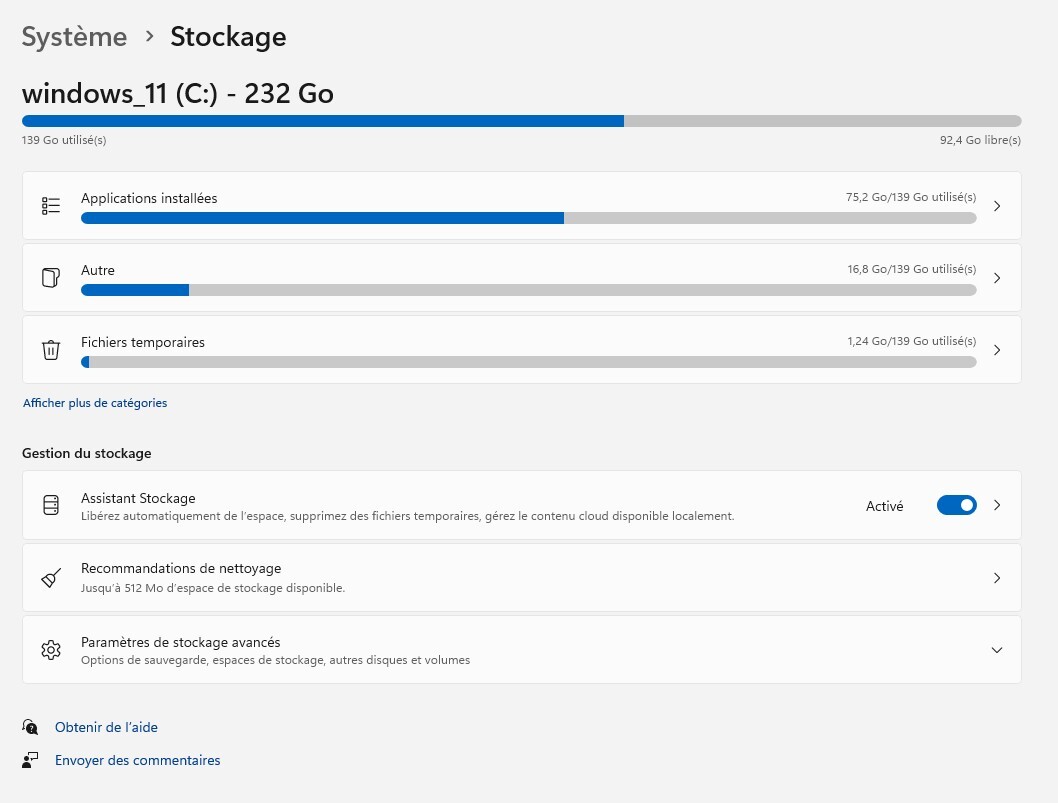This screenshot has height=803, width=1058.
Task: Go back to Système breadcrumb
Action: (x=74, y=37)
